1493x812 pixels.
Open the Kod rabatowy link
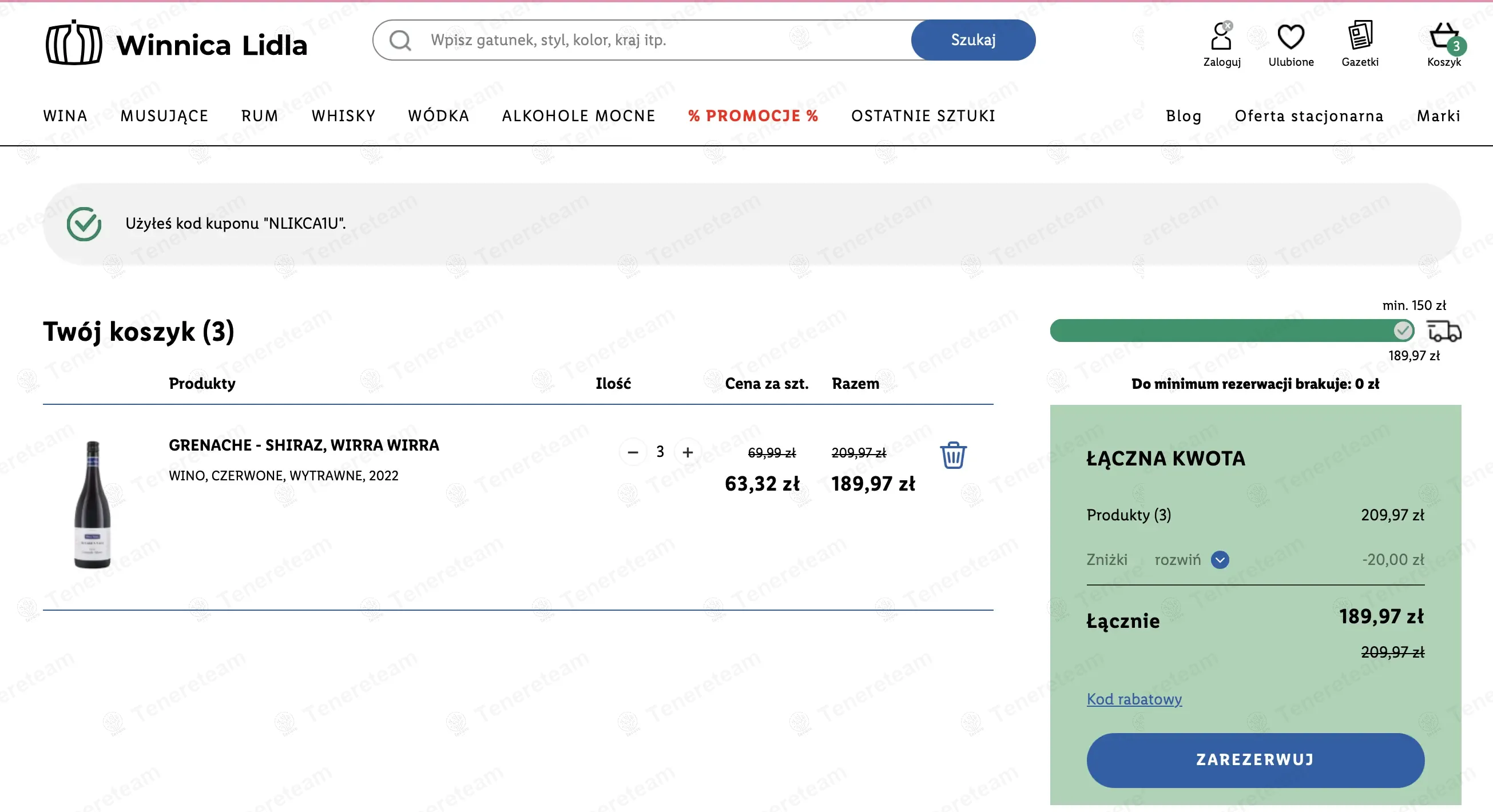point(1134,699)
